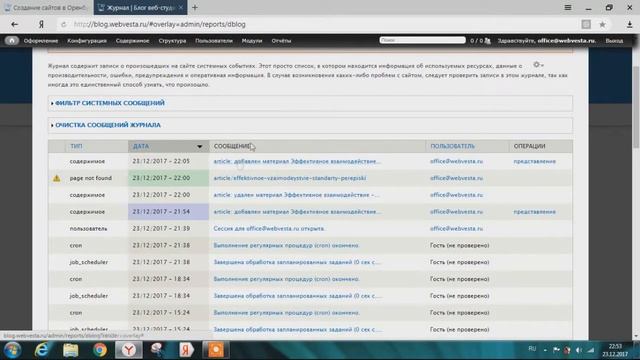Click the users count icon in the admin toolbar
The width and height of the screenshot is (640, 360).
(487, 40)
